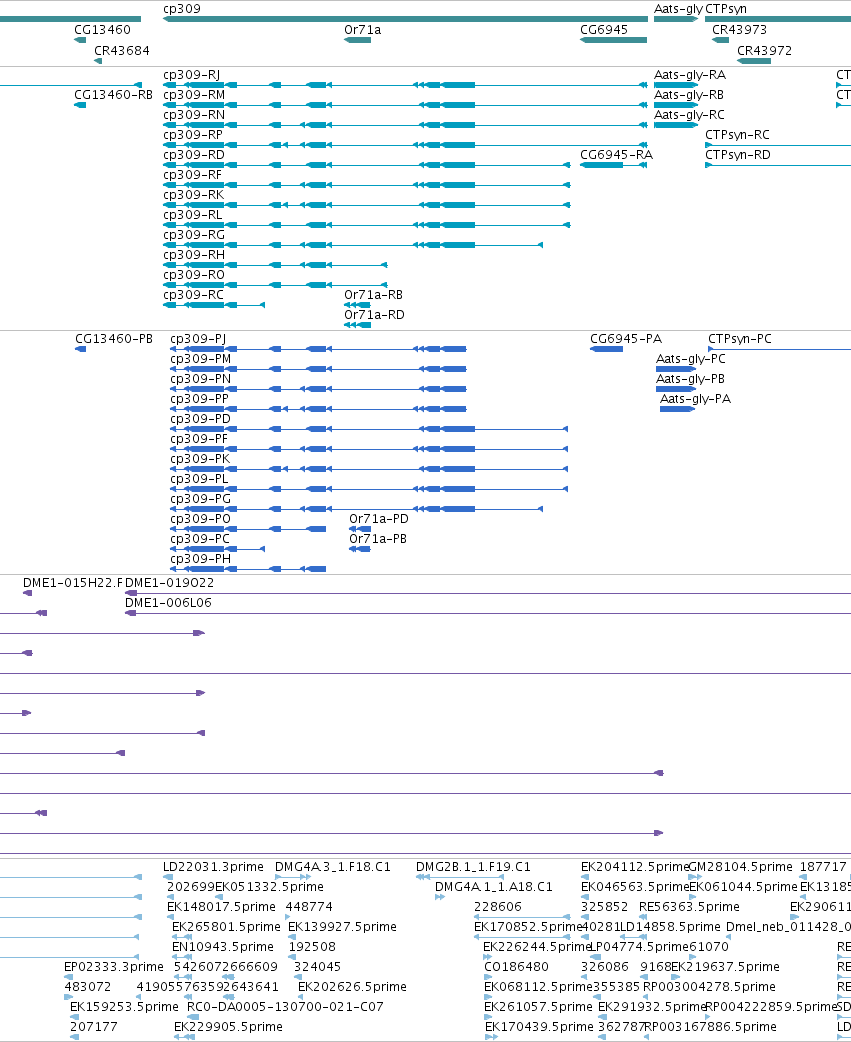Select protein cp309-PK

pos(200,458)
